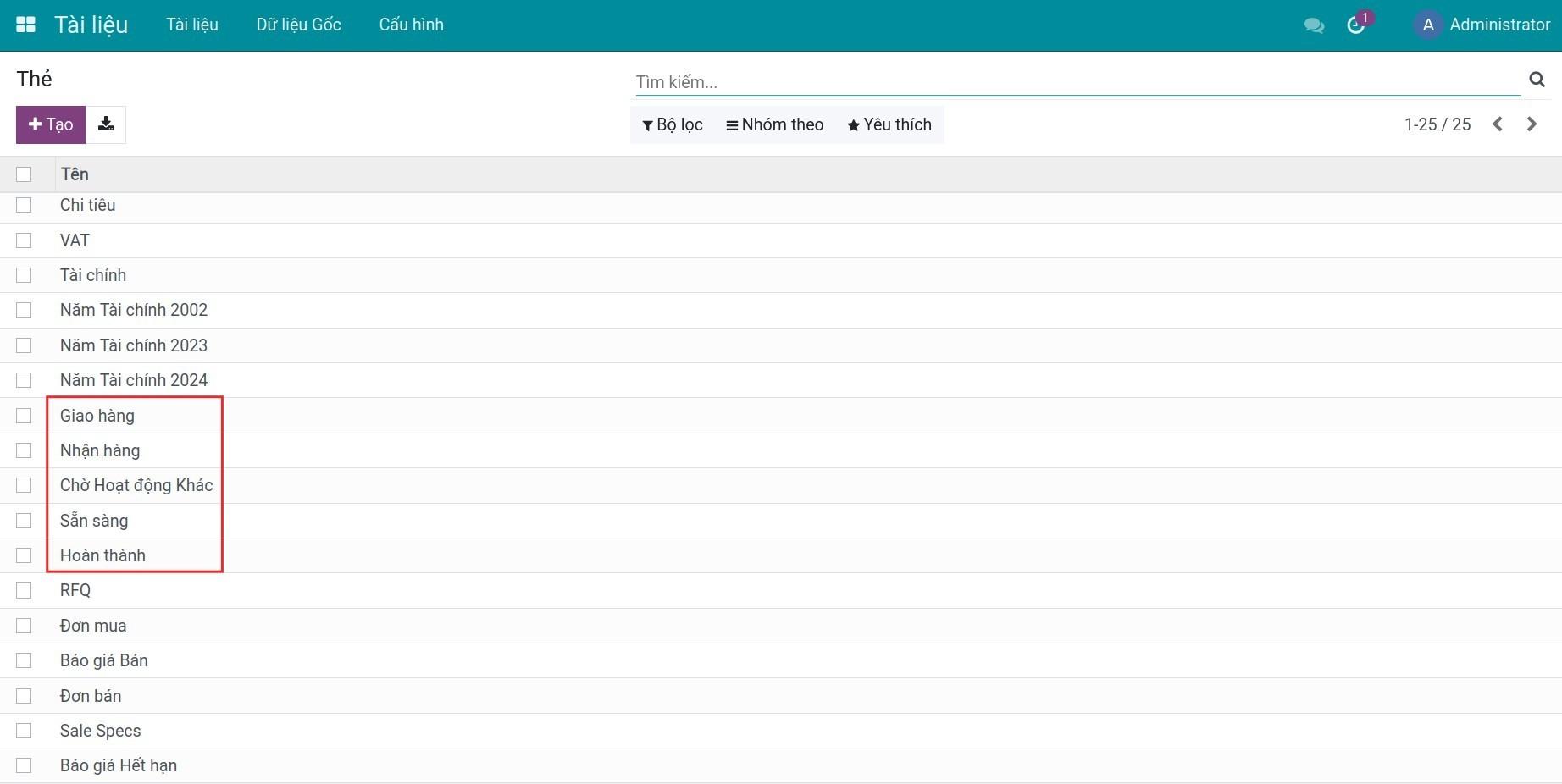Select the Giao hàng row checkbox
Screen dimensions: 1562x784
(x=24, y=416)
